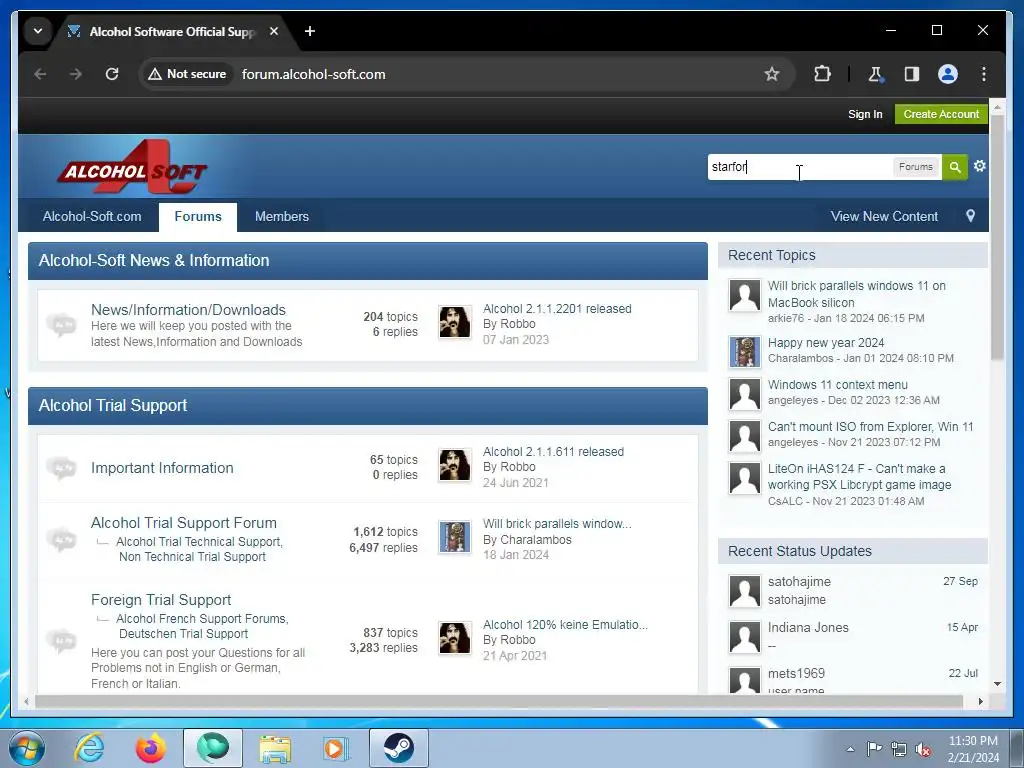This screenshot has width=1024, height=768.
Task: Open Alcohol French Support Forums link
Action: [x=202, y=618]
